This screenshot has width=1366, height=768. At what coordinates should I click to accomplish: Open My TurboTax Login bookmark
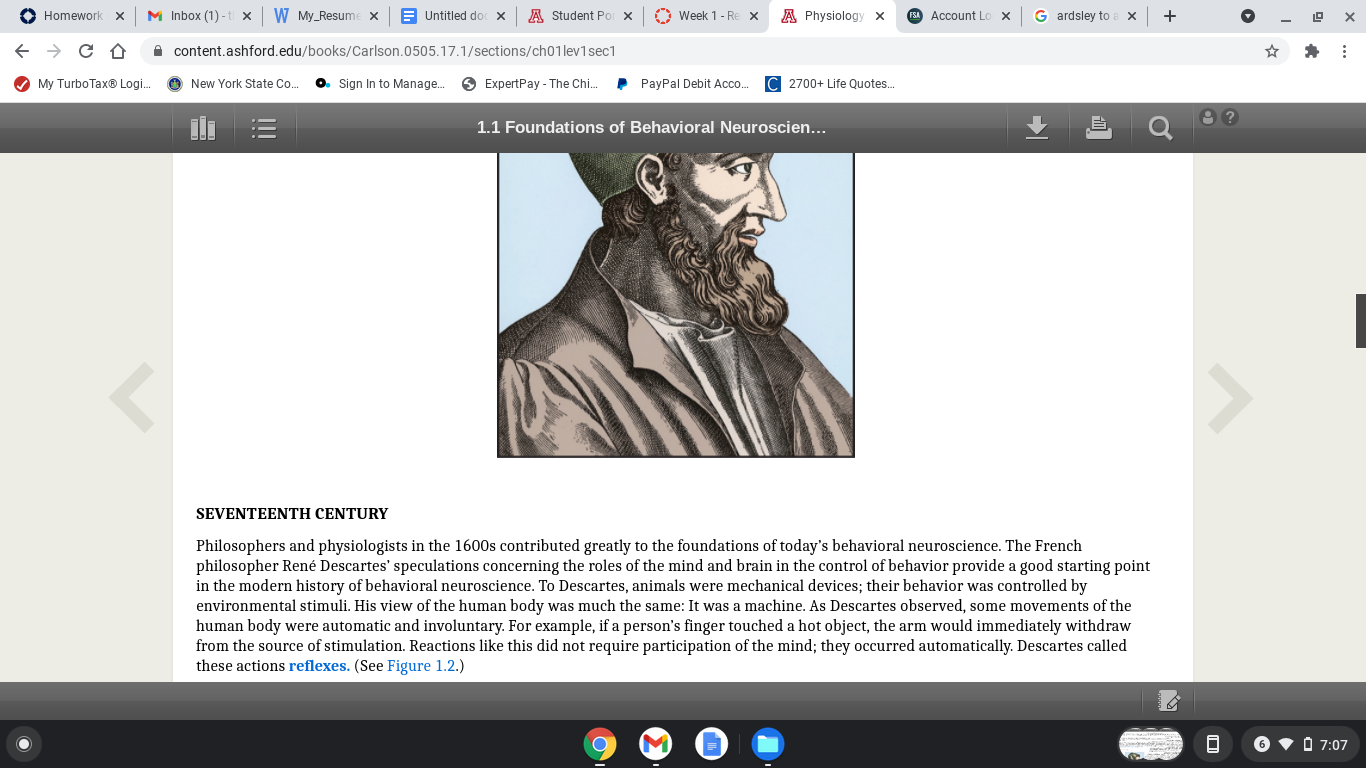pyautogui.click(x=83, y=84)
